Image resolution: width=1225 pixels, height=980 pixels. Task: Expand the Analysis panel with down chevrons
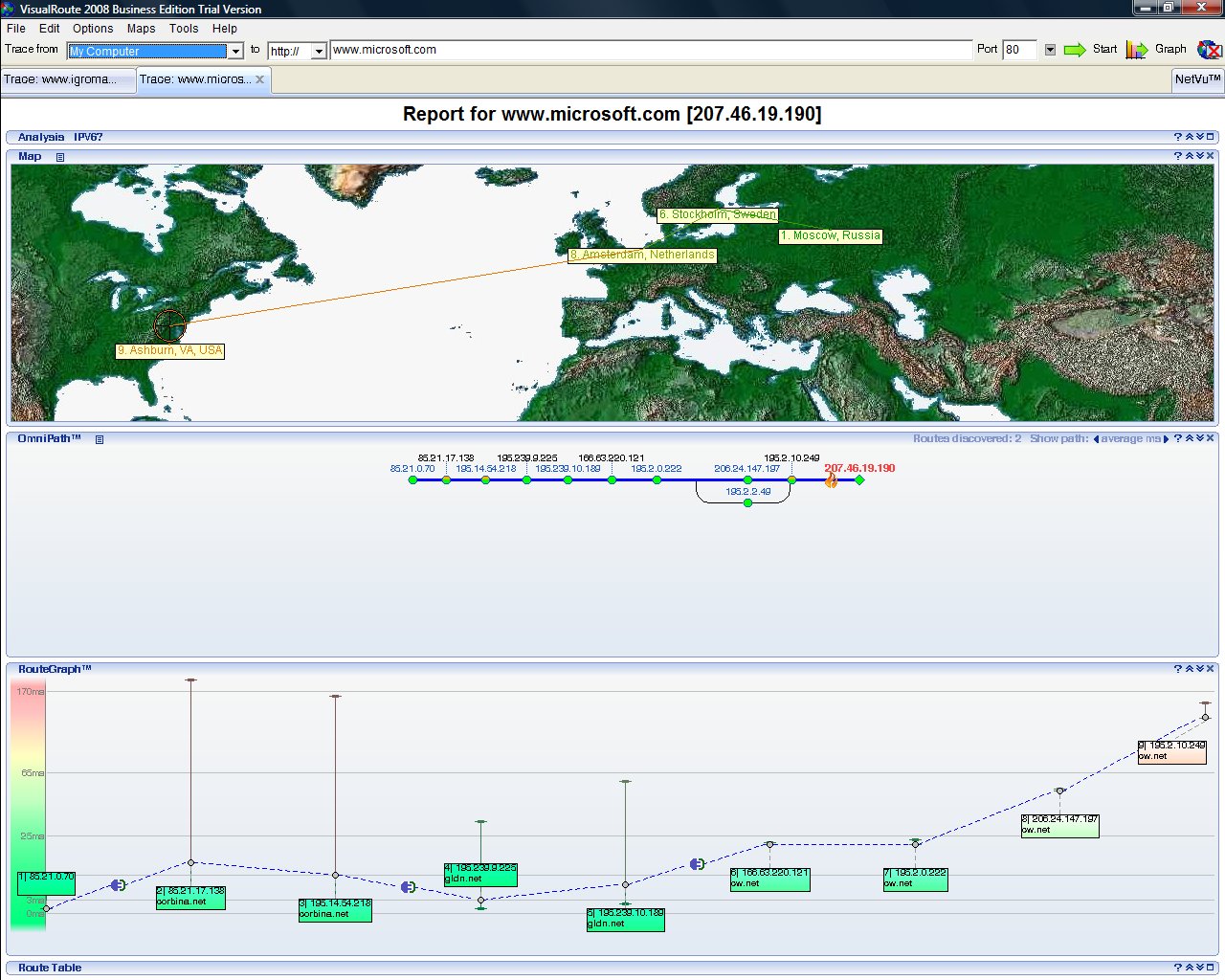[x=1199, y=137]
